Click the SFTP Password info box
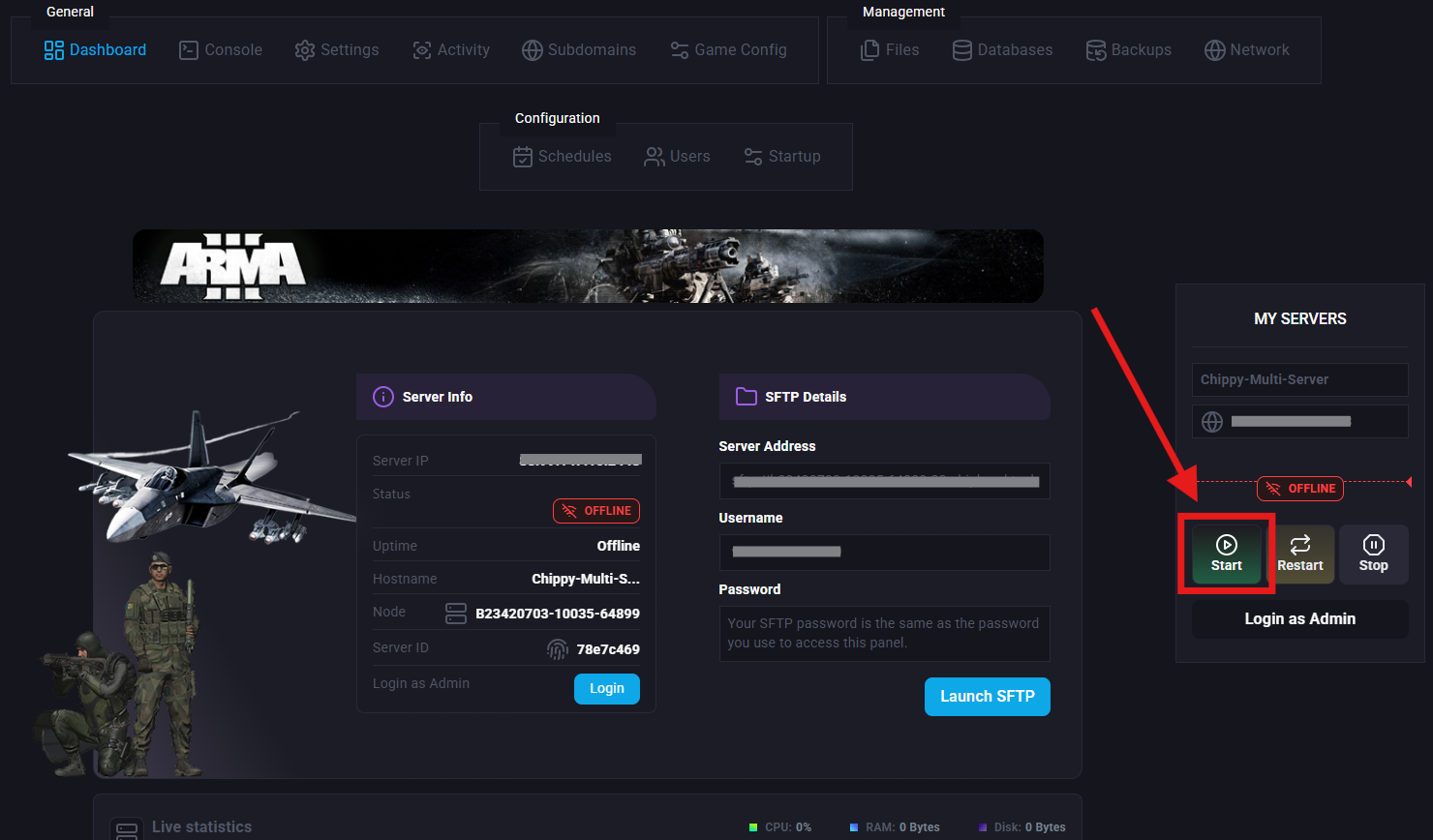This screenshot has width=1433, height=840. tap(885, 634)
